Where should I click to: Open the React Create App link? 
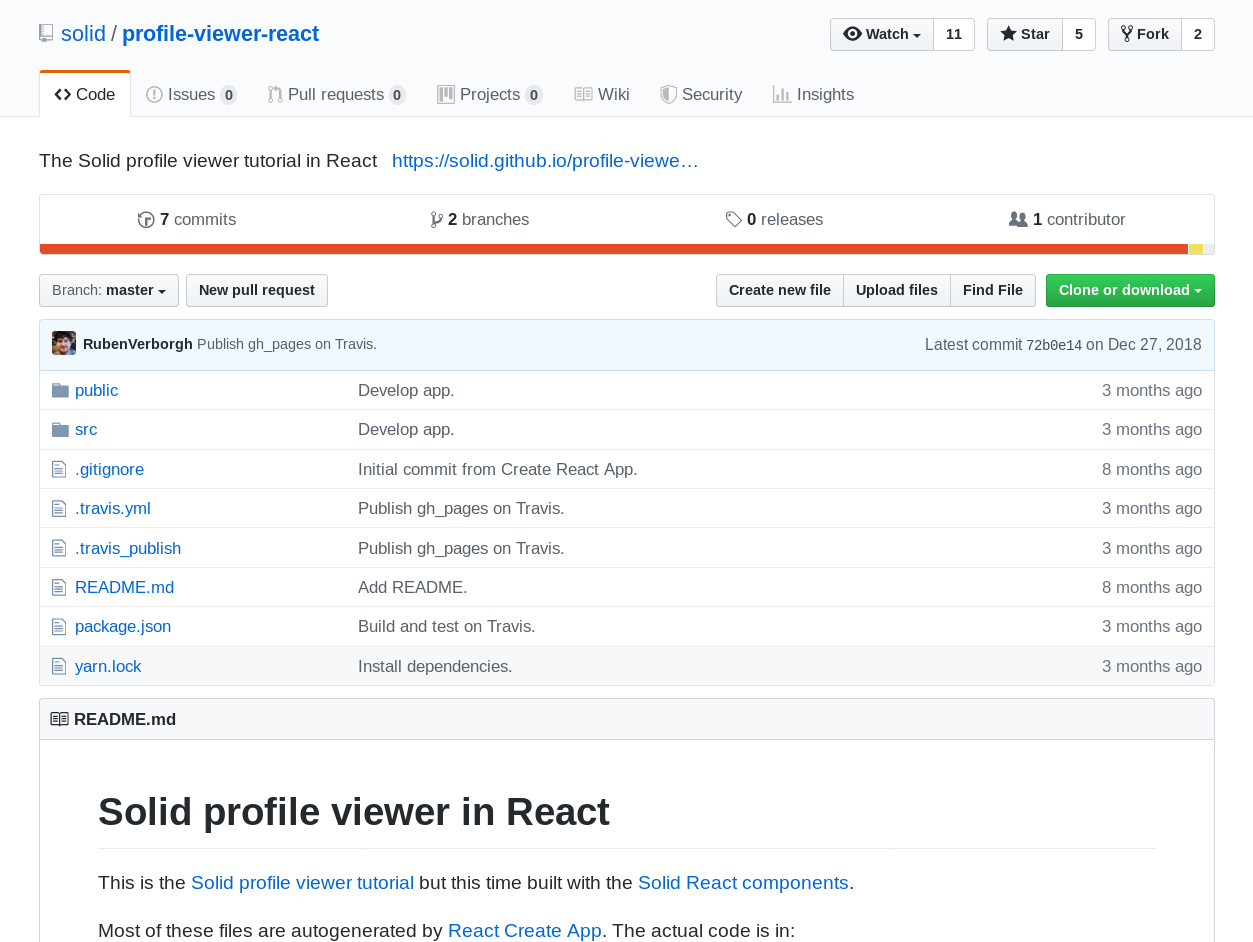[x=525, y=930]
